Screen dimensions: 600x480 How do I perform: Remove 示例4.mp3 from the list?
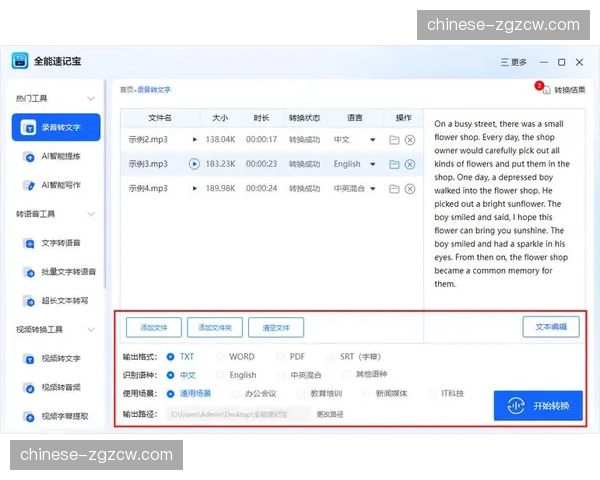coord(410,189)
